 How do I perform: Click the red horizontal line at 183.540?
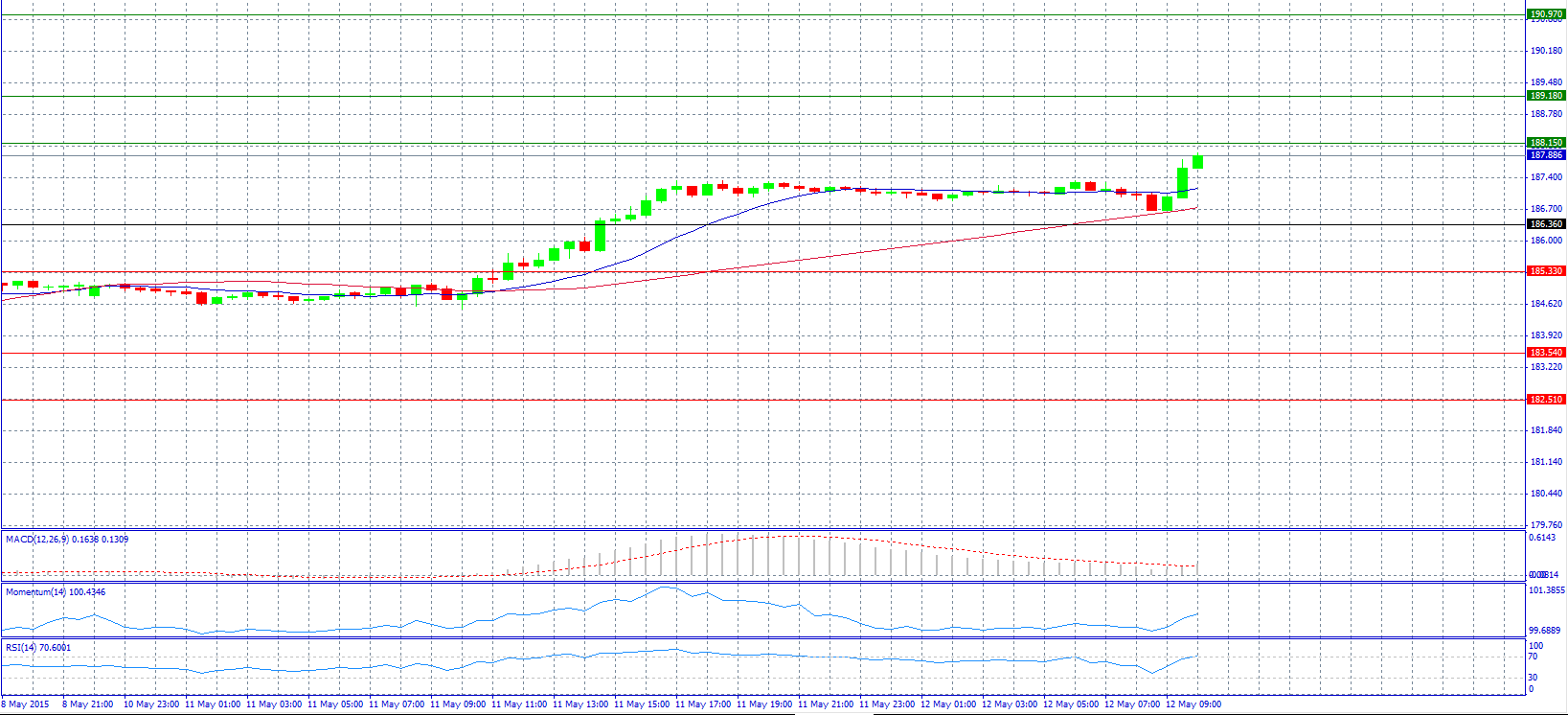pyautogui.click(x=762, y=353)
